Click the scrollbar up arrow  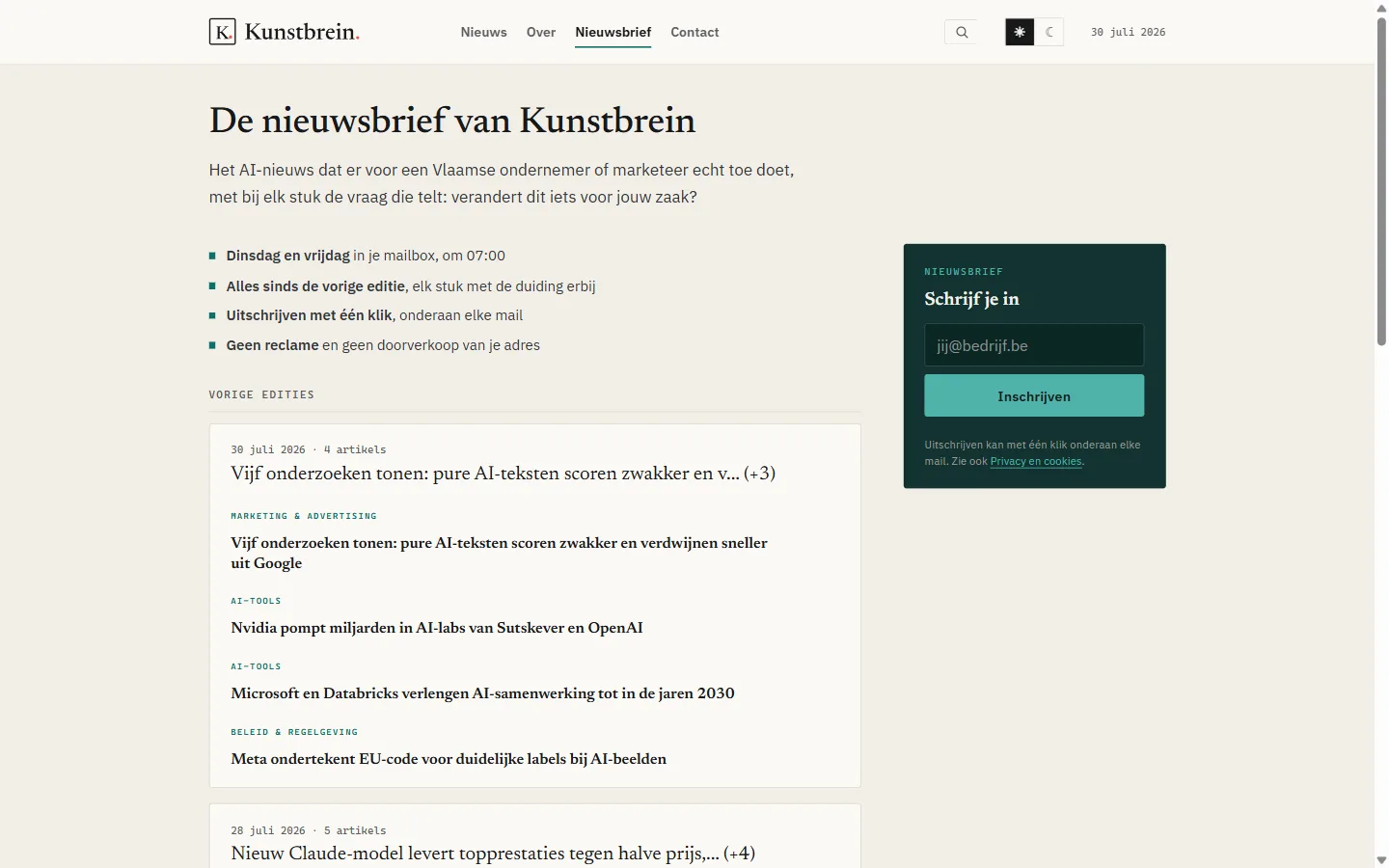pyautogui.click(x=1381, y=8)
